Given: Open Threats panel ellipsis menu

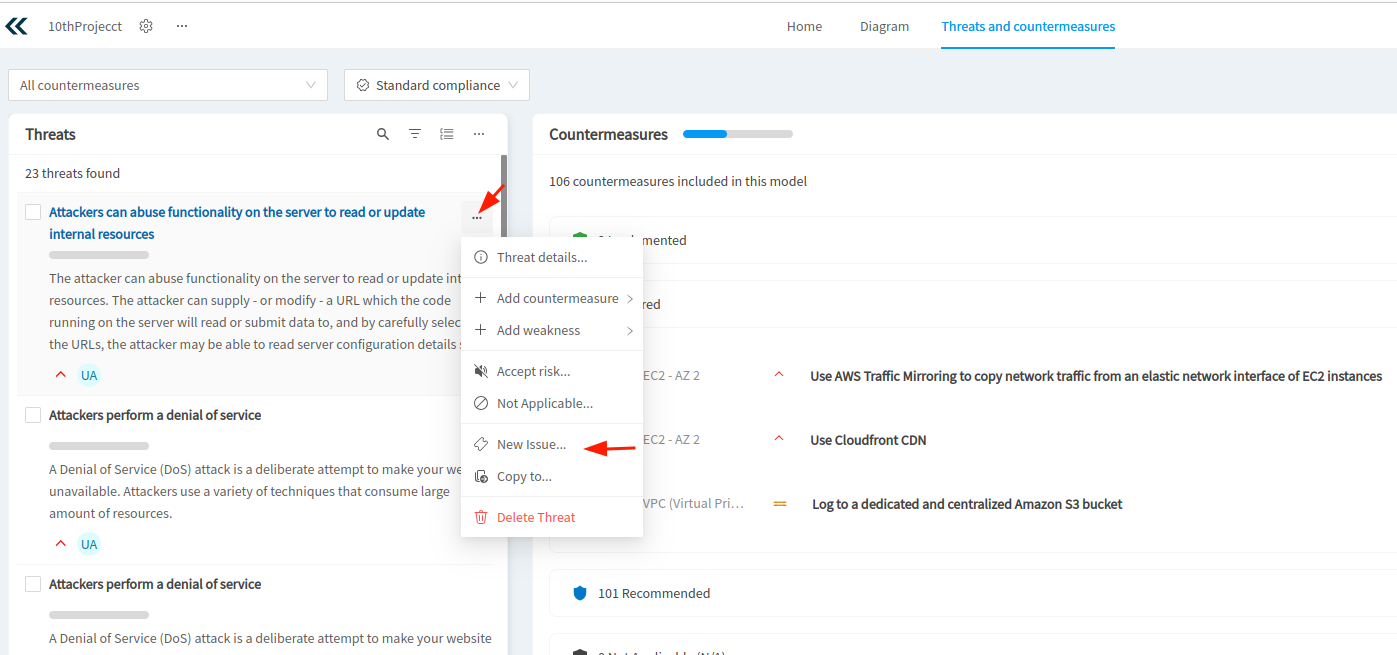Looking at the screenshot, I should click(x=479, y=134).
